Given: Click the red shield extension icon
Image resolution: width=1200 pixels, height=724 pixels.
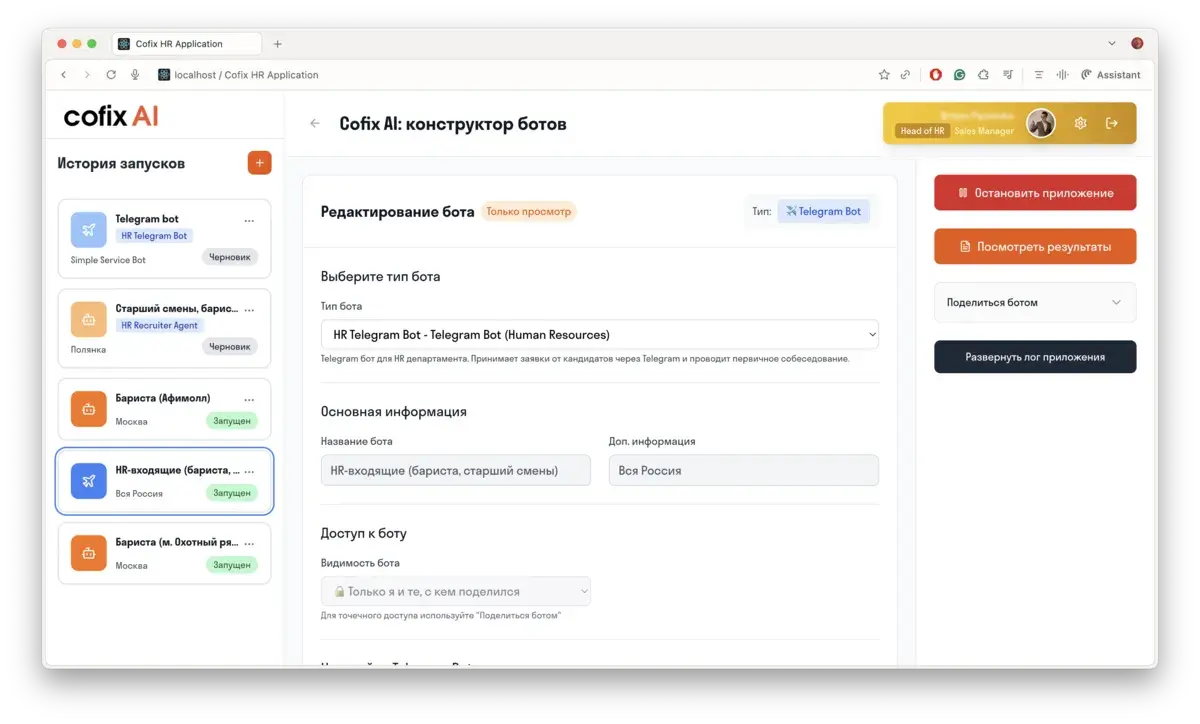Looking at the screenshot, I should (x=936, y=75).
